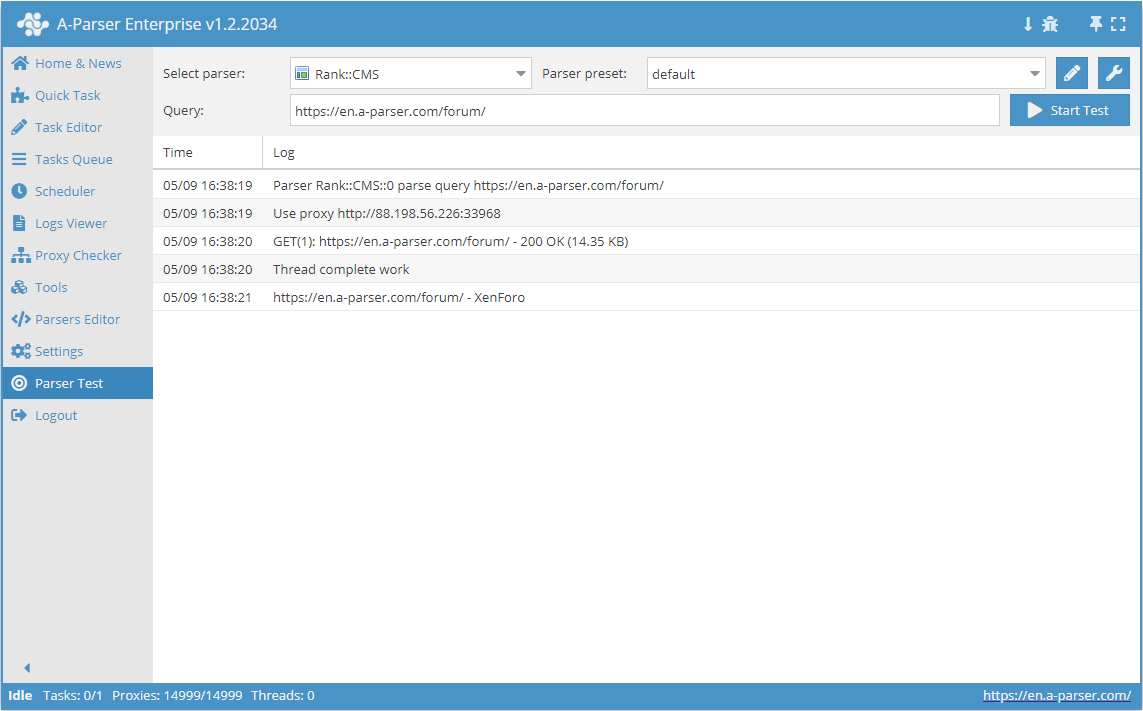Open the Scheduler page
This screenshot has width=1143, height=711.
65,191
